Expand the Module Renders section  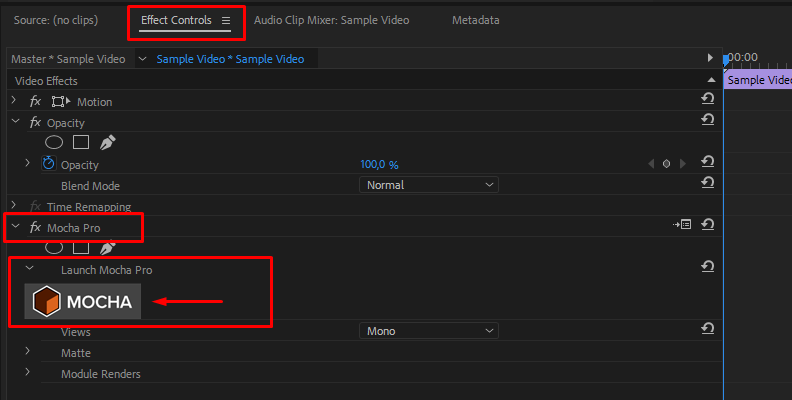28,372
